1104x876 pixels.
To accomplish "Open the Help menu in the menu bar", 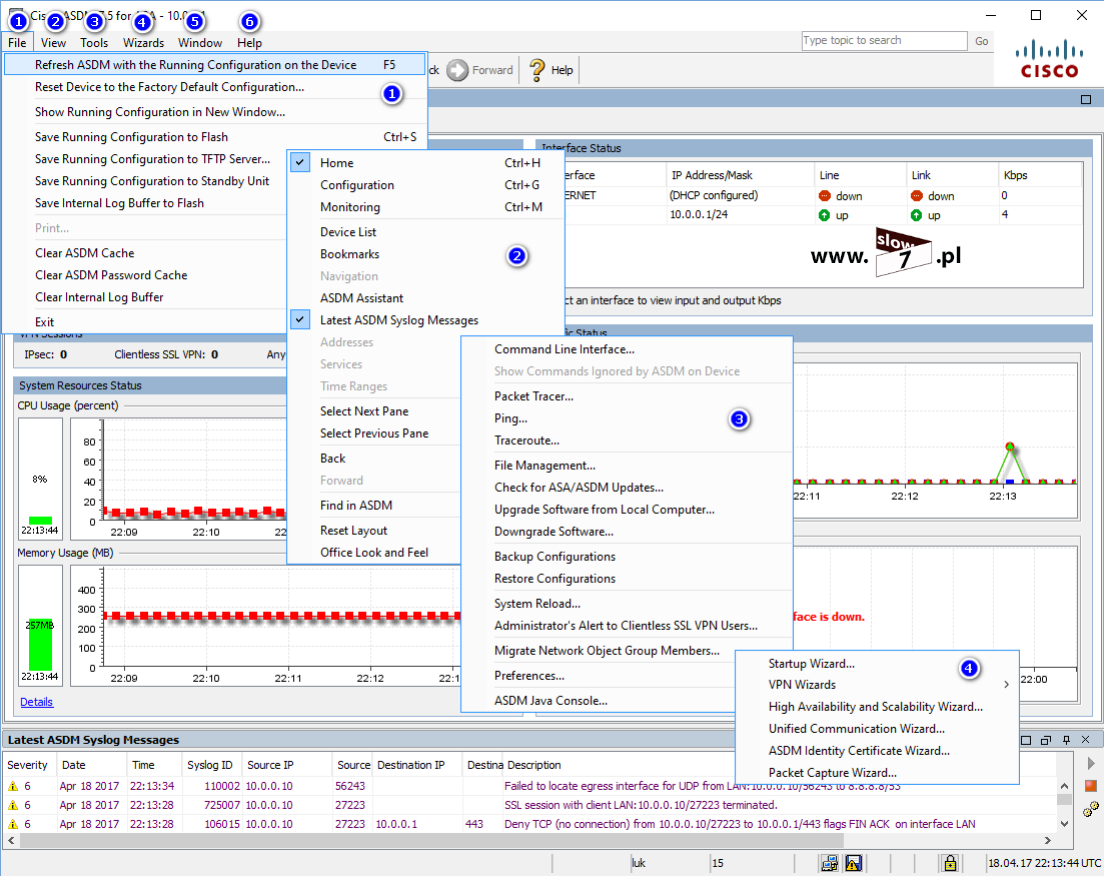I will coord(249,42).
